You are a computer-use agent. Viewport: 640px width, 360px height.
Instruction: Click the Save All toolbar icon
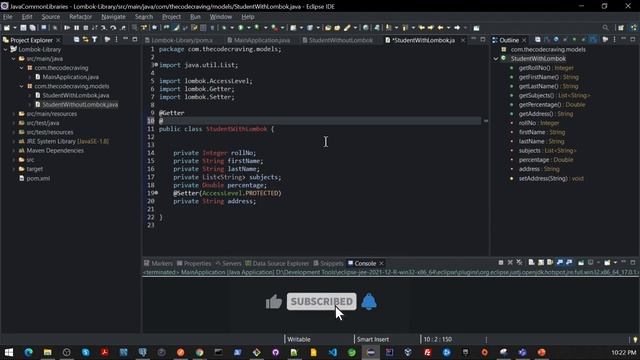[33, 28]
